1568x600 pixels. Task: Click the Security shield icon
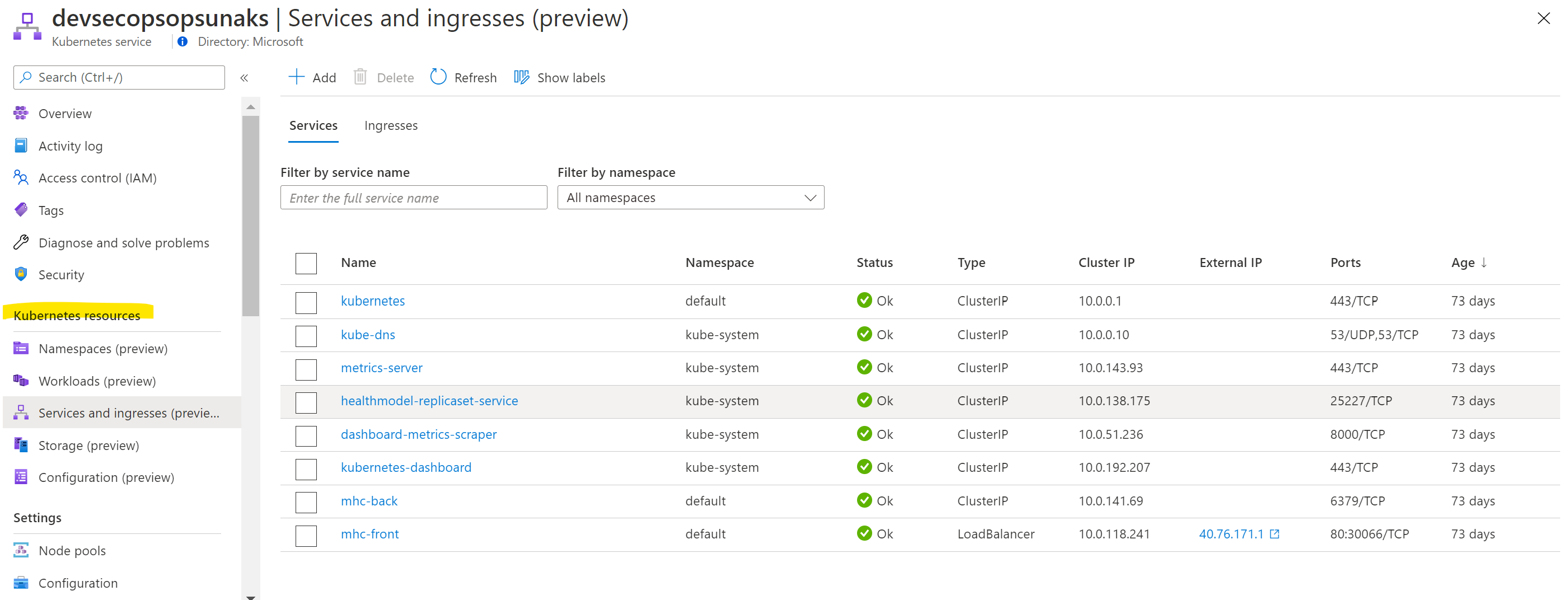[x=21, y=274]
